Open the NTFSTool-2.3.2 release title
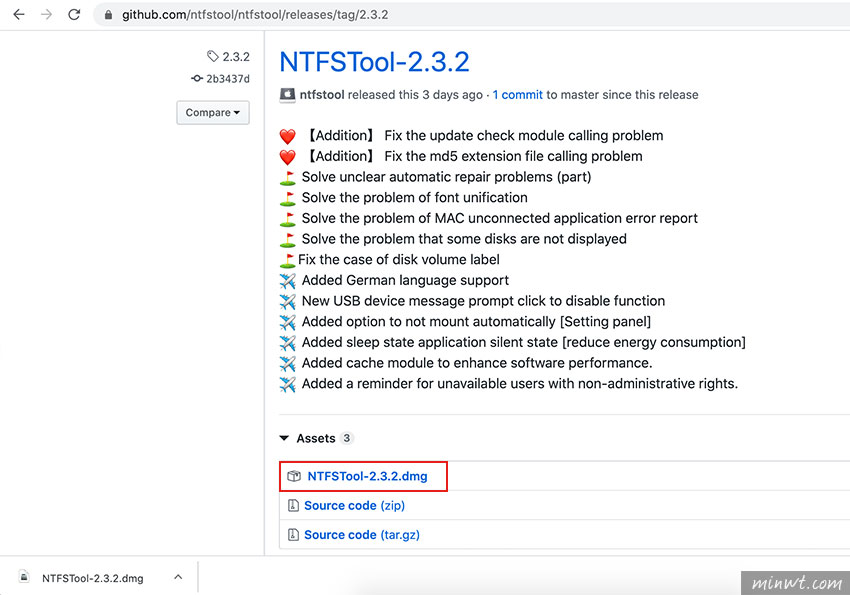Screen dimensions: 850x595 [374, 62]
